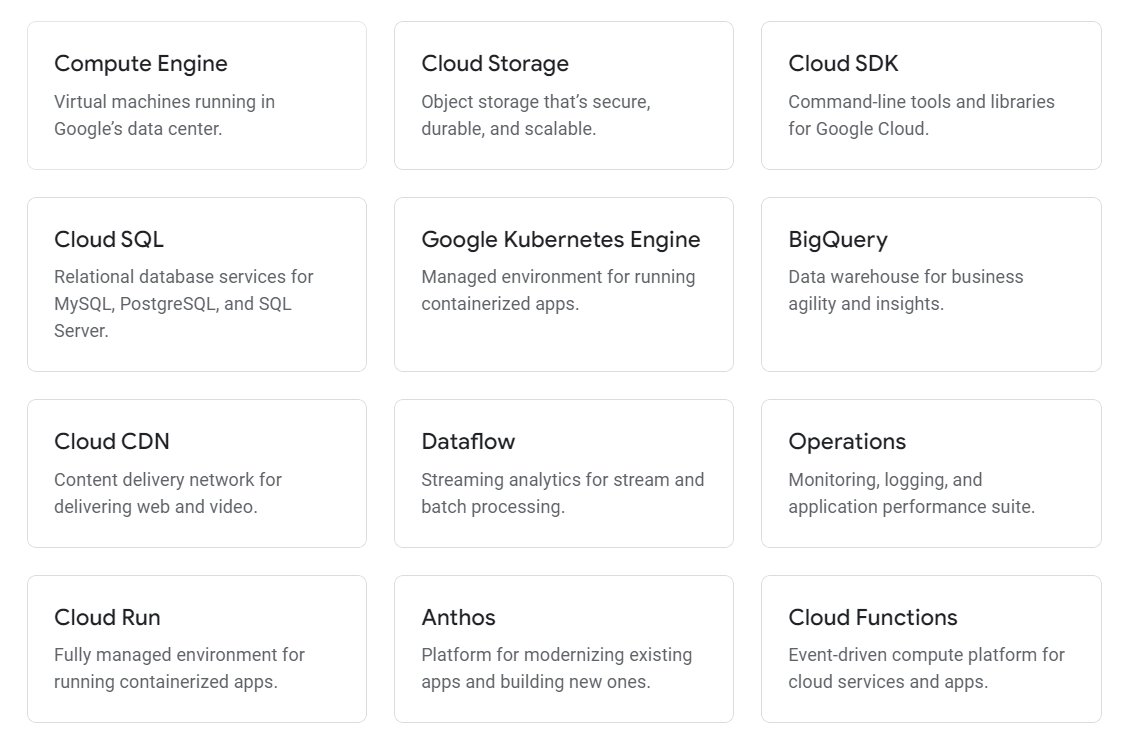
Task: Select the Anthos heading text
Action: click(x=459, y=617)
